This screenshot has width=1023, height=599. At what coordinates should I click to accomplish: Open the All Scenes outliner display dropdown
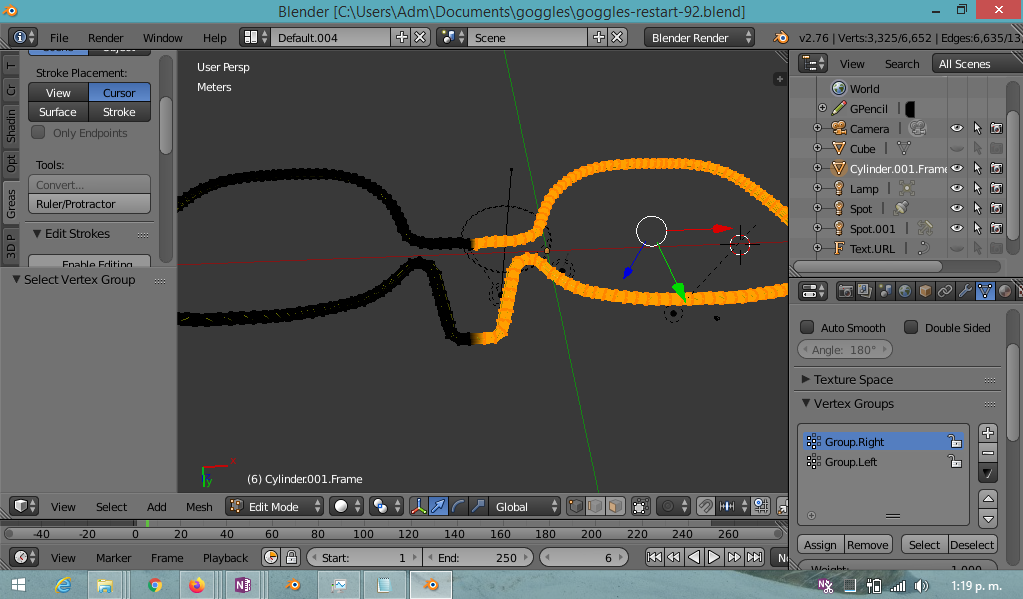(x=977, y=63)
